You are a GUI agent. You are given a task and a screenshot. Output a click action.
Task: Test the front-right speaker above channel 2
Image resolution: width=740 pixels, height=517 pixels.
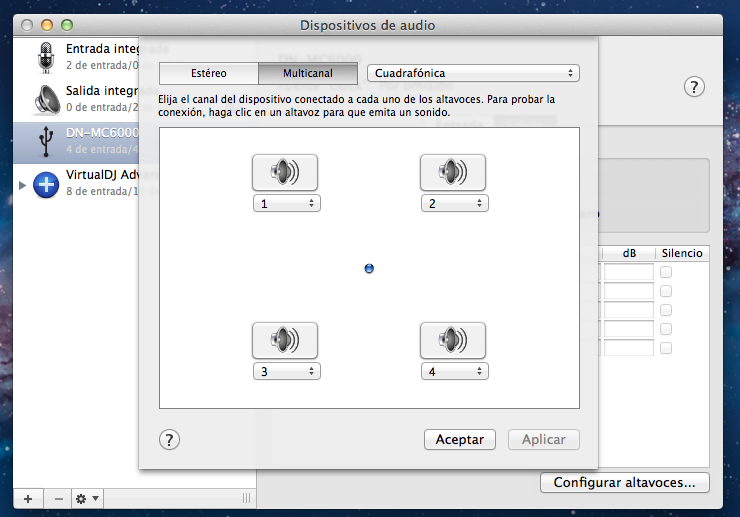[x=453, y=172]
